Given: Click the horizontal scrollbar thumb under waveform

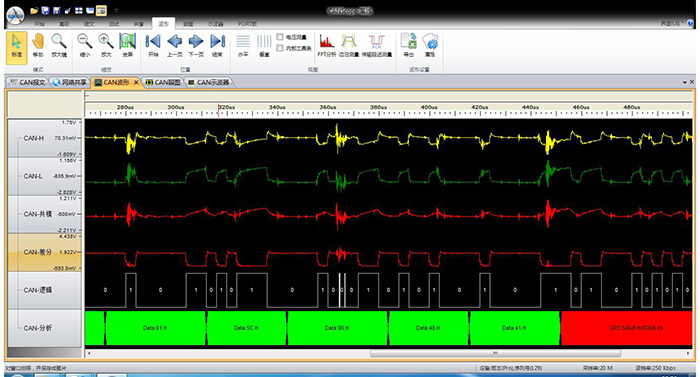Looking at the screenshot, I should click(495, 353).
